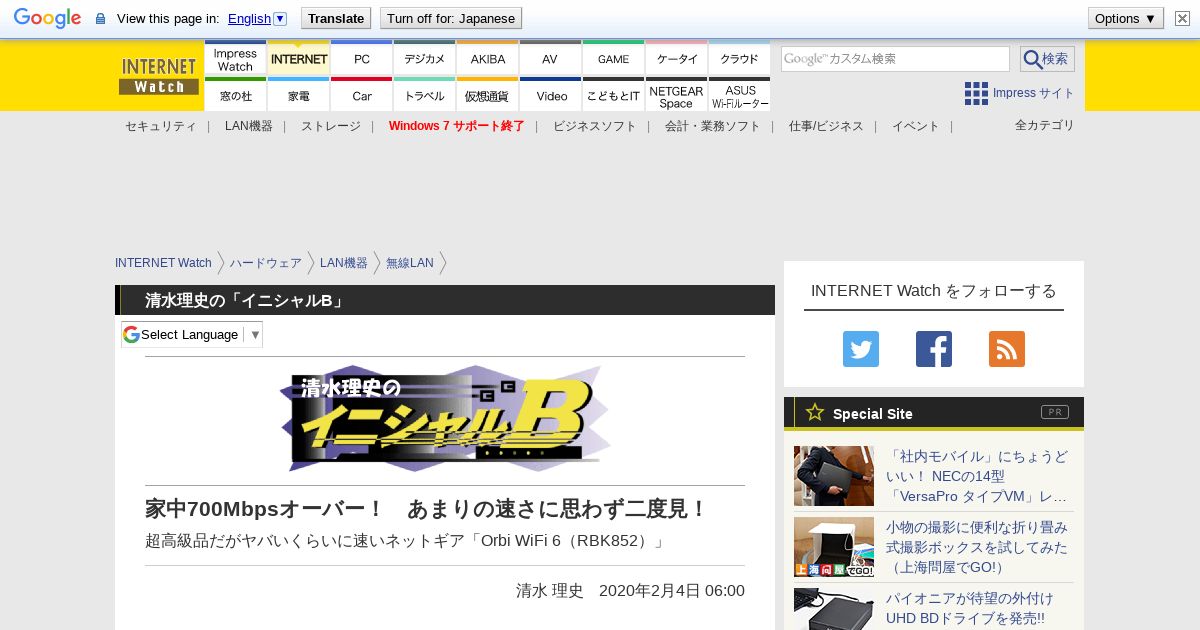The width and height of the screenshot is (1200, 630).
Task: Open the ケータイ tab
Action: point(677,59)
